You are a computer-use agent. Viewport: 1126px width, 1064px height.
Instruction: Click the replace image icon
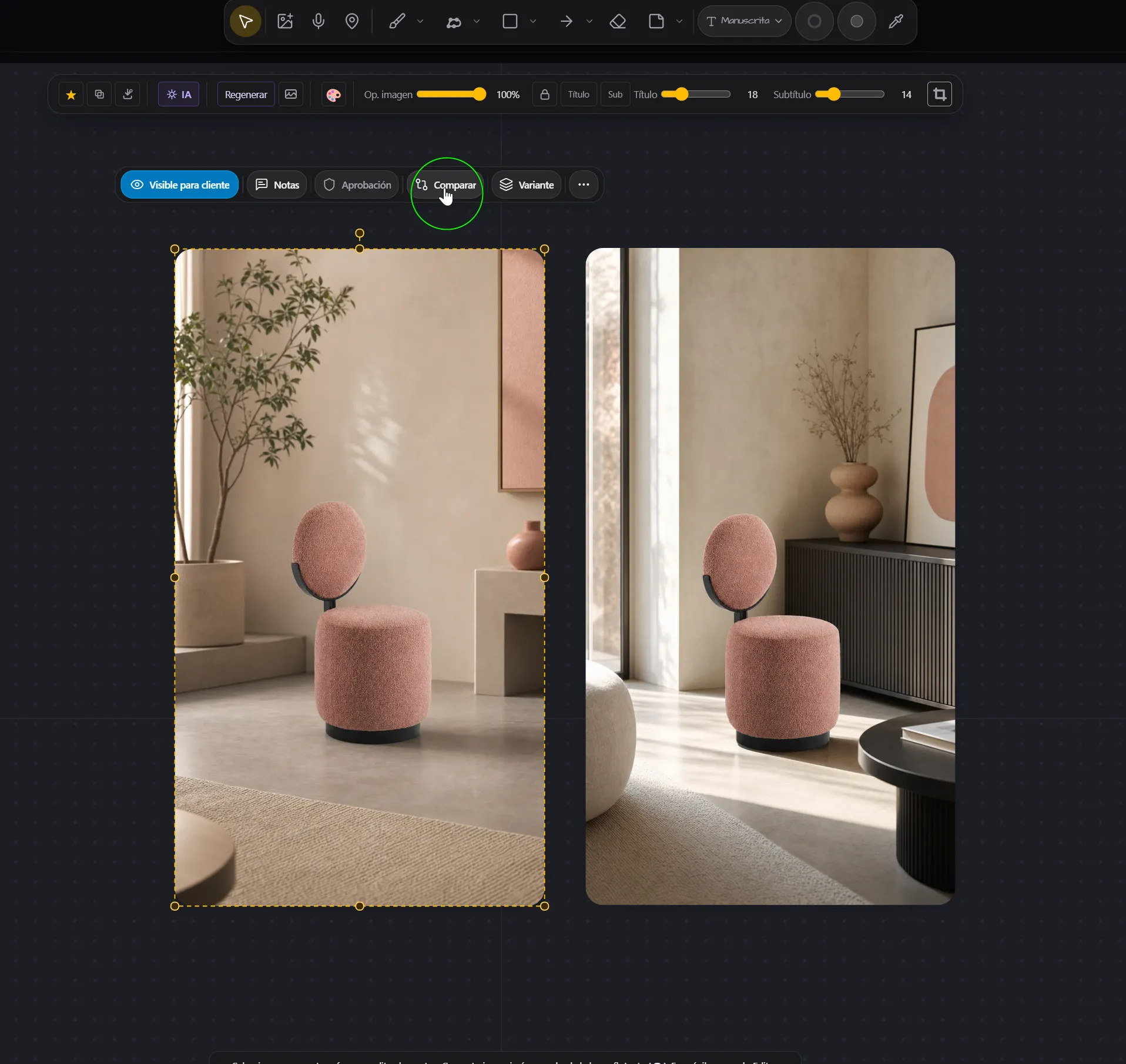(291, 95)
